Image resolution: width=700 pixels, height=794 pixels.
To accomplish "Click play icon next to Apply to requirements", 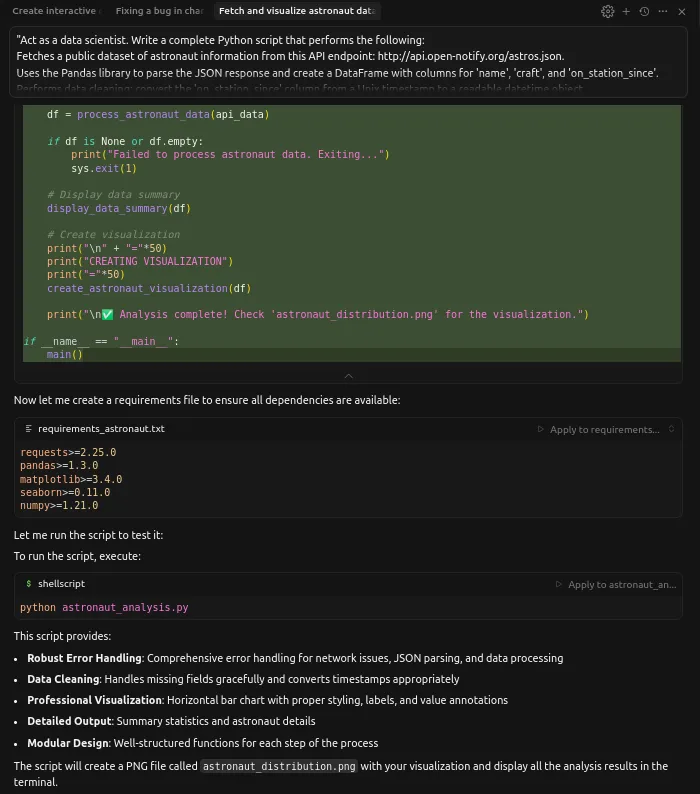I will (x=540, y=429).
